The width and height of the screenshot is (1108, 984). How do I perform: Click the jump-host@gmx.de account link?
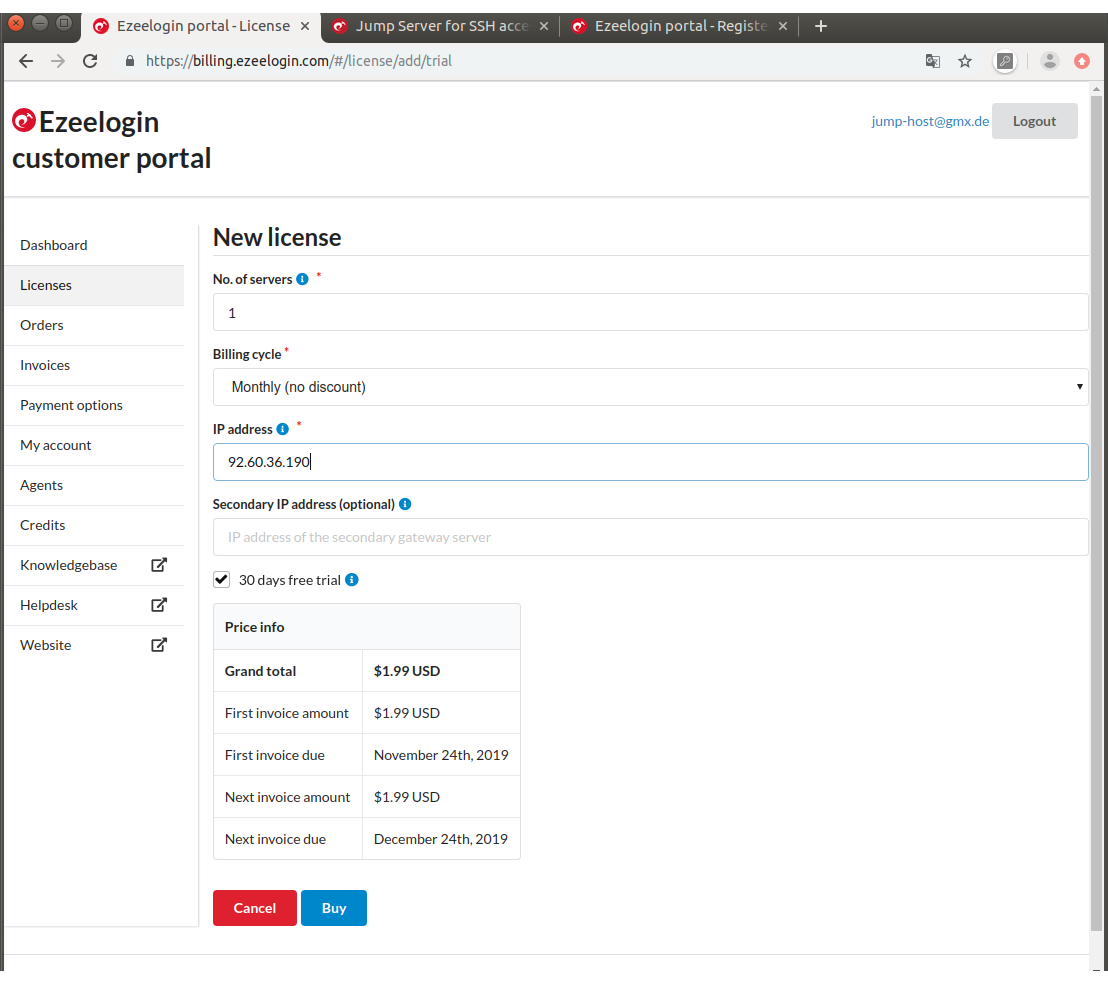(930, 121)
